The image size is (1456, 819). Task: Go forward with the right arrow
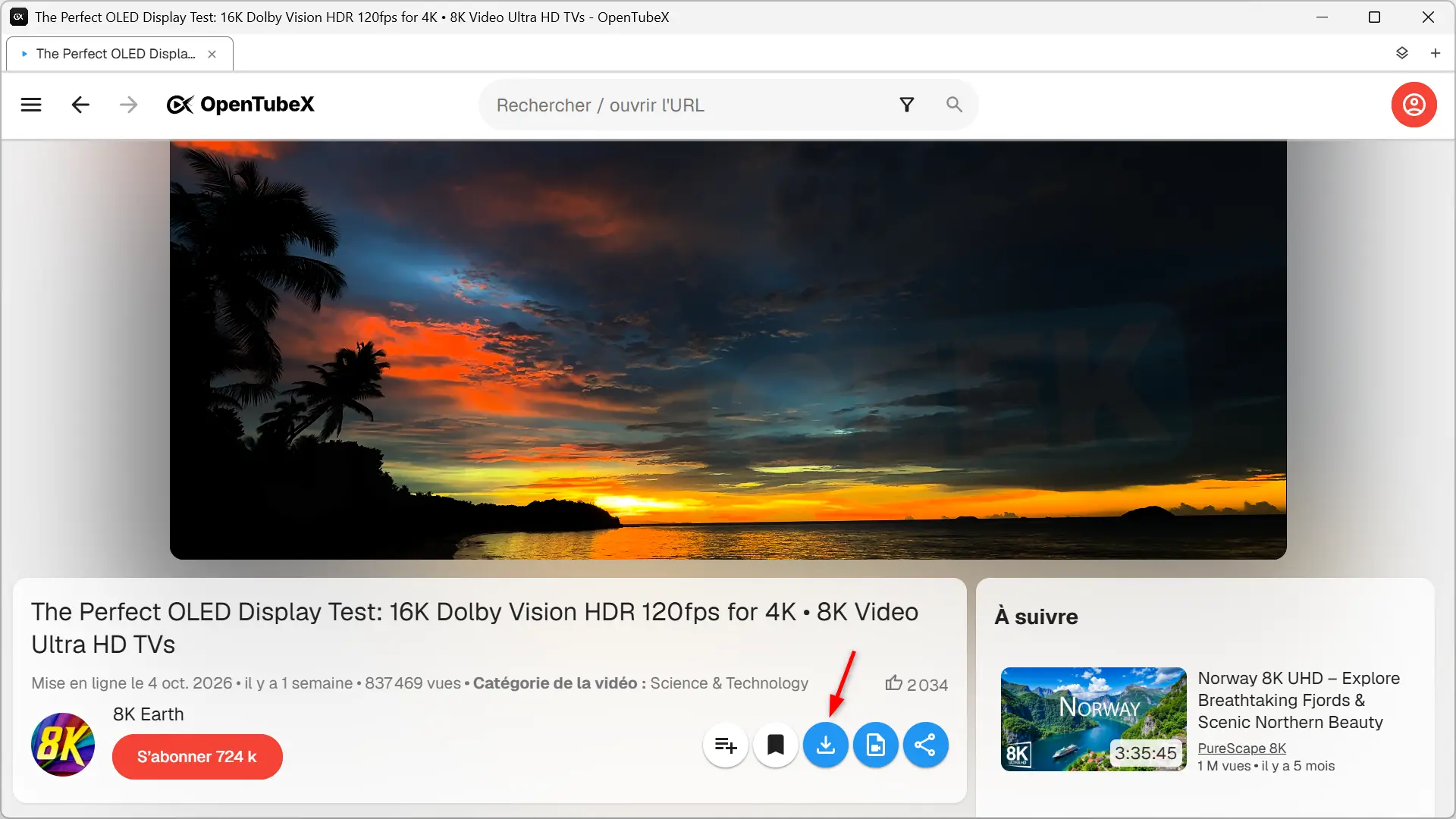[x=129, y=105]
